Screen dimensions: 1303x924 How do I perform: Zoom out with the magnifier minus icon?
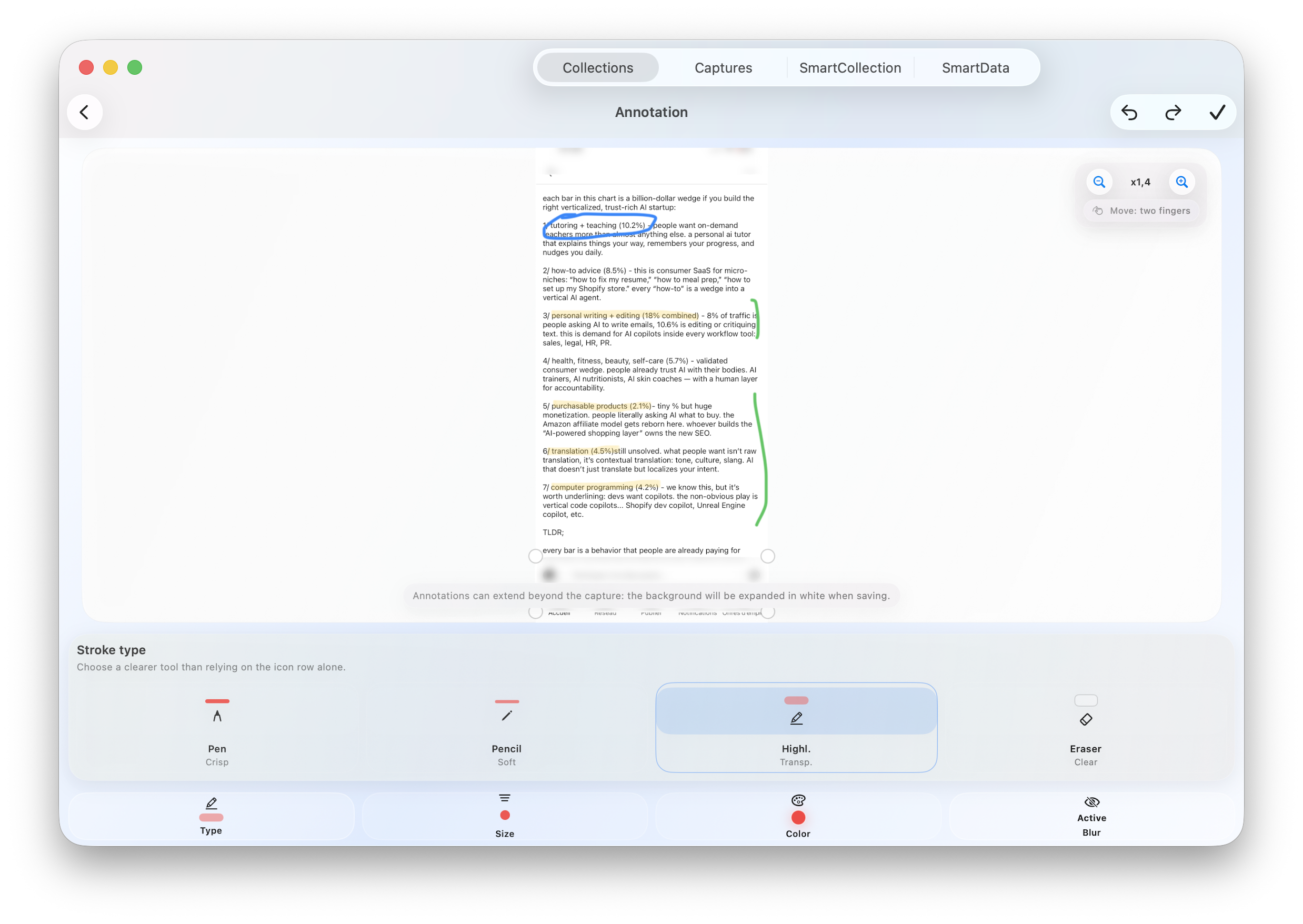(1099, 182)
